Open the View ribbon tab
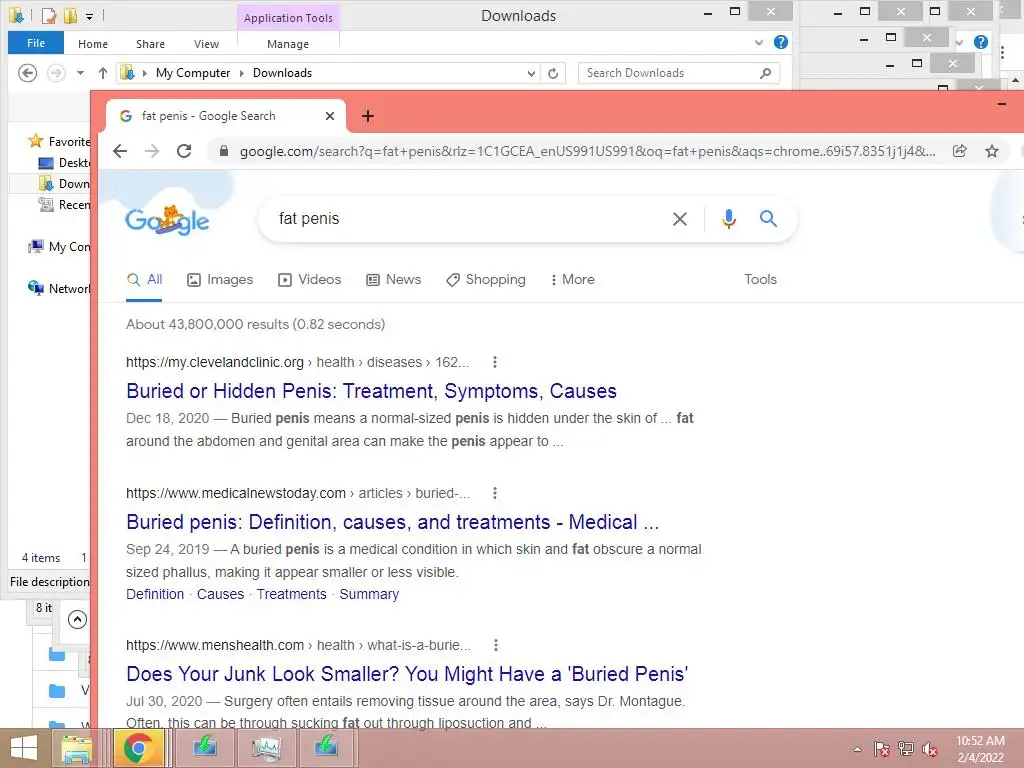The height and width of the screenshot is (768, 1024). pos(206,44)
